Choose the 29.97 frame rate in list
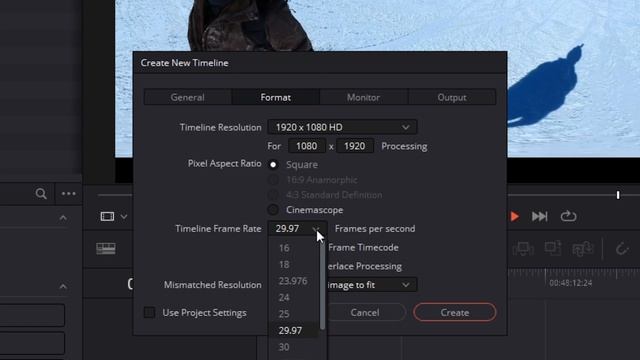The height and width of the screenshot is (360, 640). pos(294,330)
